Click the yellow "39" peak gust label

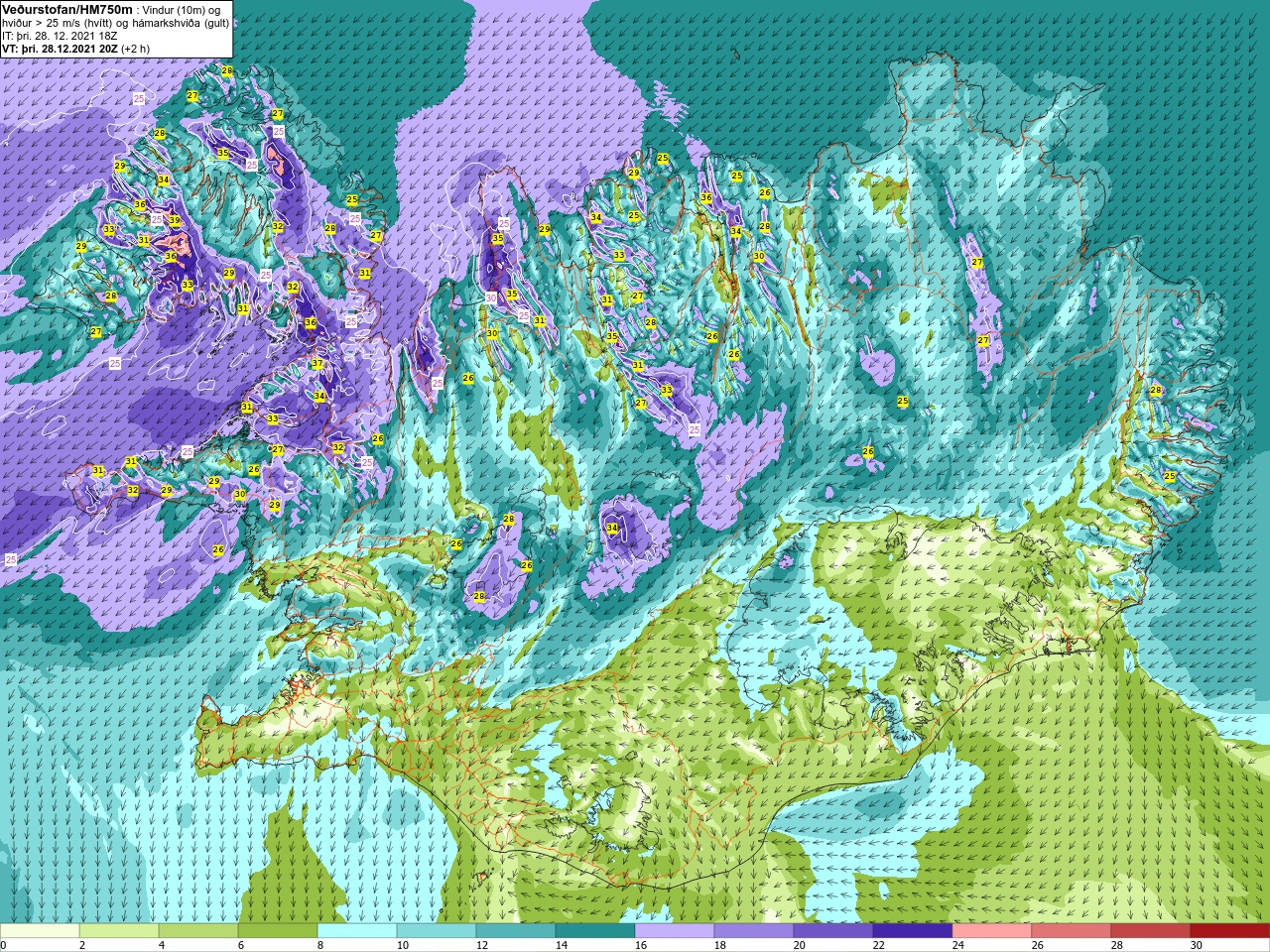[x=175, y=221]
